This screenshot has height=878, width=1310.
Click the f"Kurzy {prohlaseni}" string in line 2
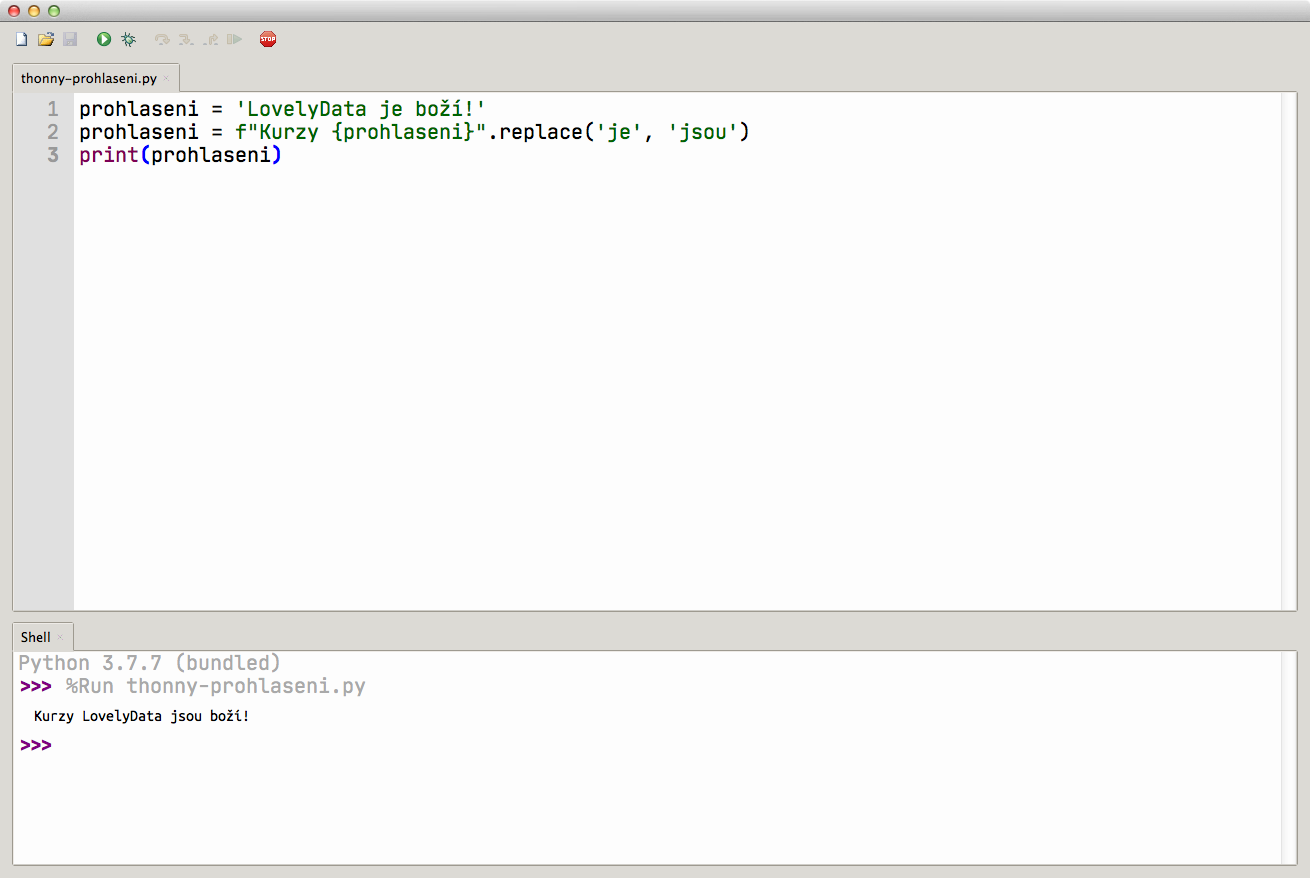tap(360, 132)
